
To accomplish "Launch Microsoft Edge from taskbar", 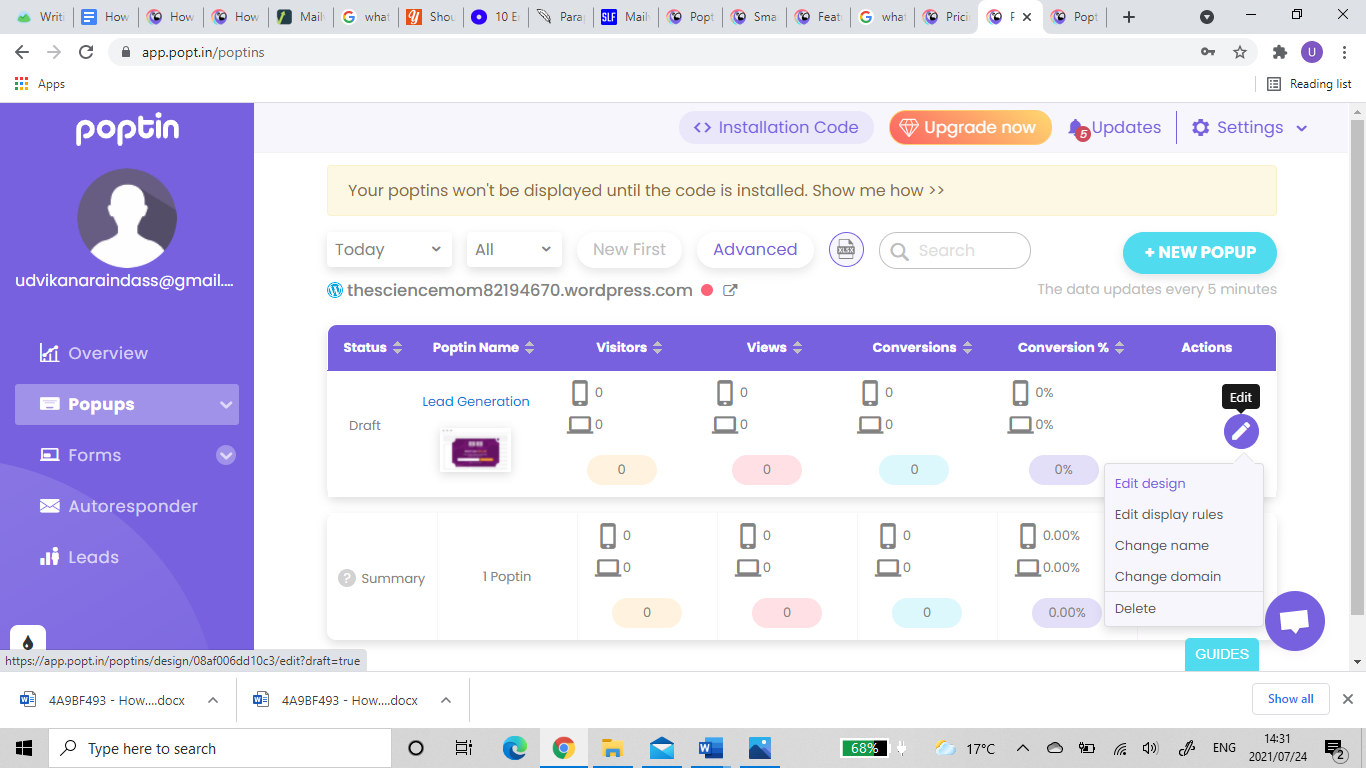I will pos(514,748).
